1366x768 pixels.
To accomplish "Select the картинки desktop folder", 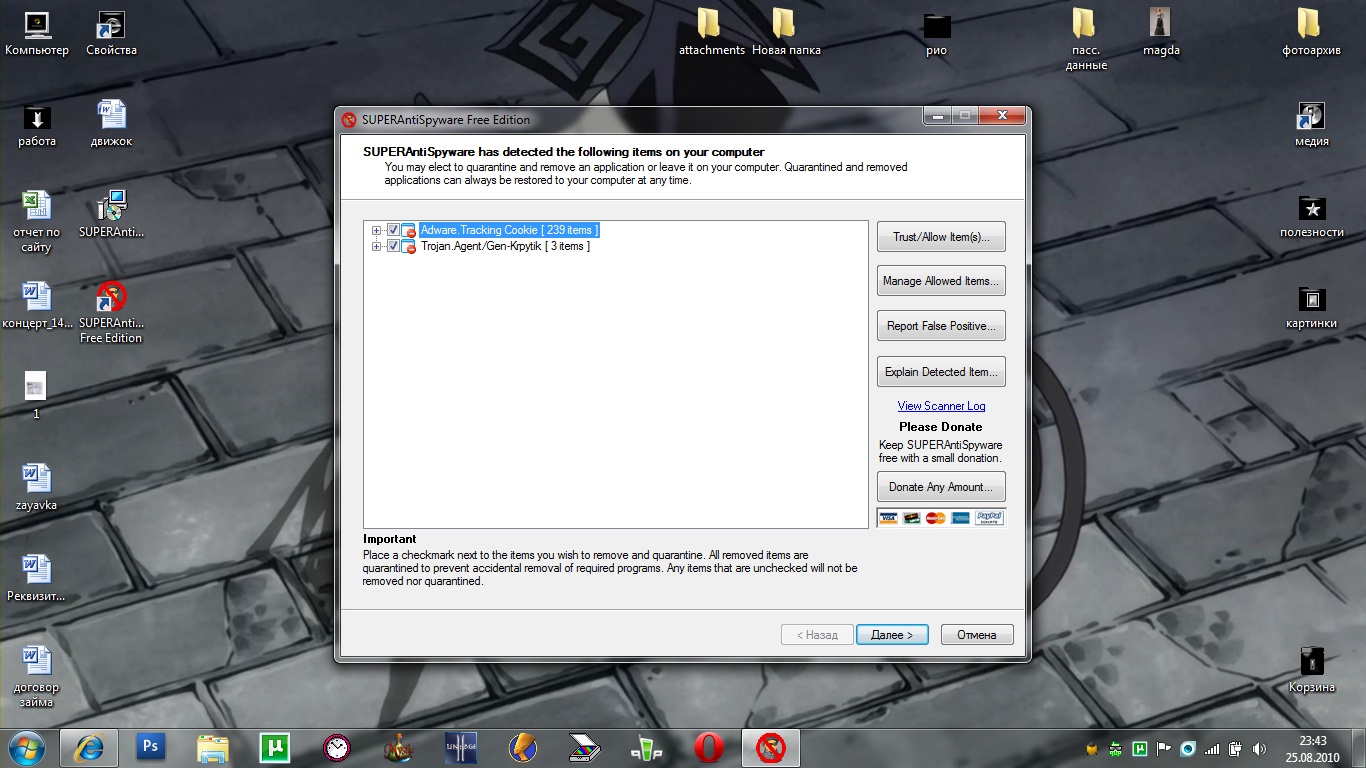I will click(1311, 307).
